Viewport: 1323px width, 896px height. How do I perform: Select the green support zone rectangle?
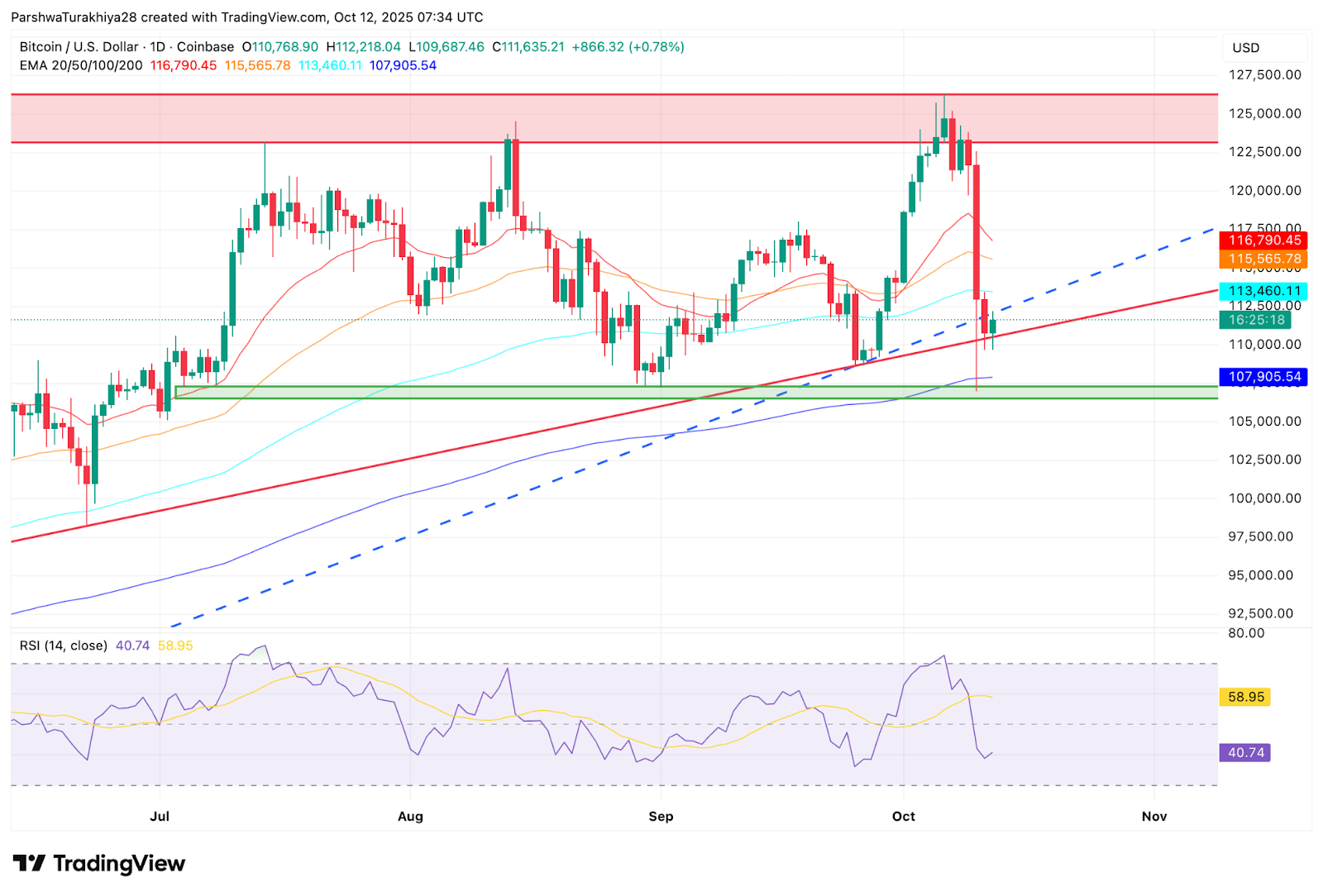pyautogui.click(x=696, y=392)
